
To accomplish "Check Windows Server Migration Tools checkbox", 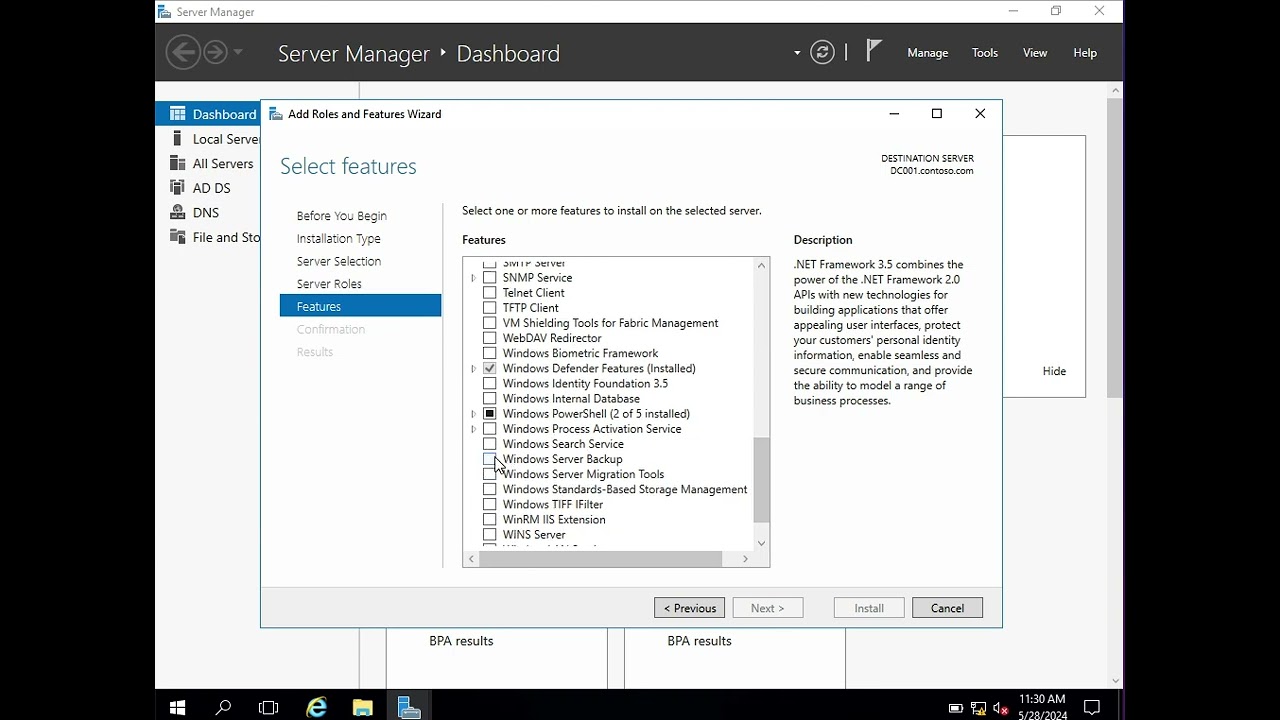I will (490, 474).
